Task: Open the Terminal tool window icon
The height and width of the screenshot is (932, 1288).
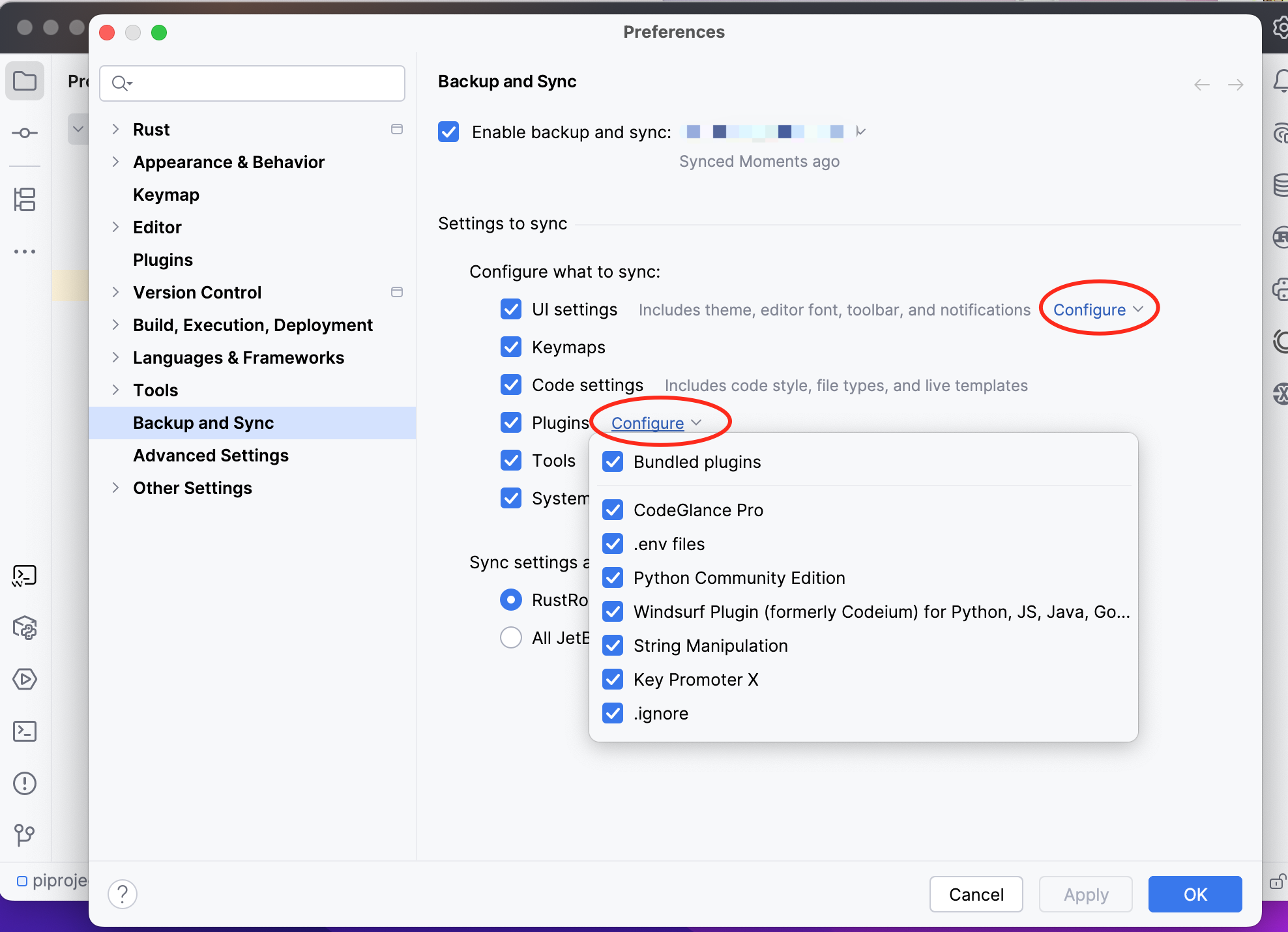Action: click(25, 731)
